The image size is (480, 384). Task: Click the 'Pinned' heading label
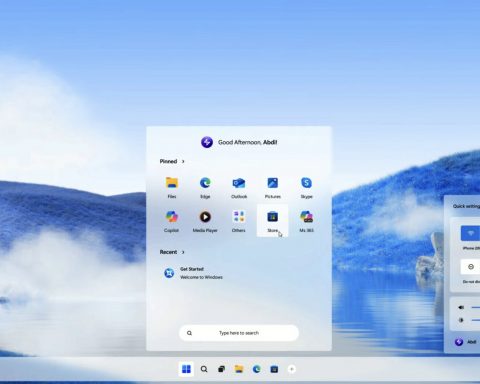(x=168, y=161)
